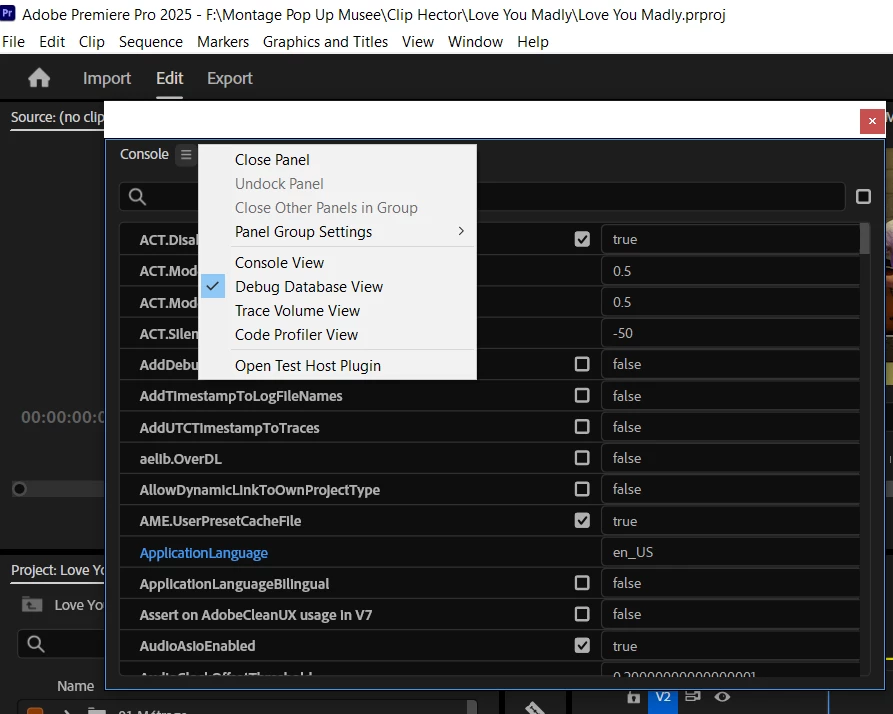This screenshot has width=893, height=714.
Task: Switch to the Import workspace tab
Action: tap(107, 78)
